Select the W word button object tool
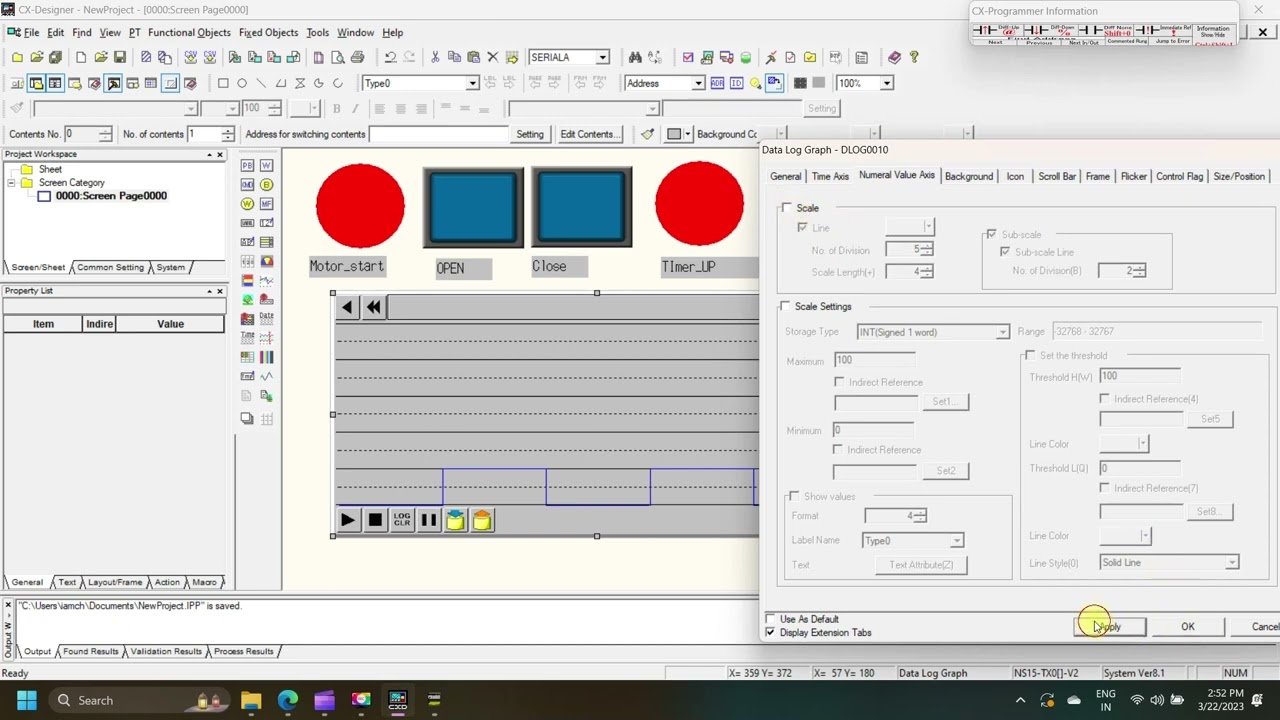The height and width of the screenshot is (720, 1280). [x=266, y=165]
